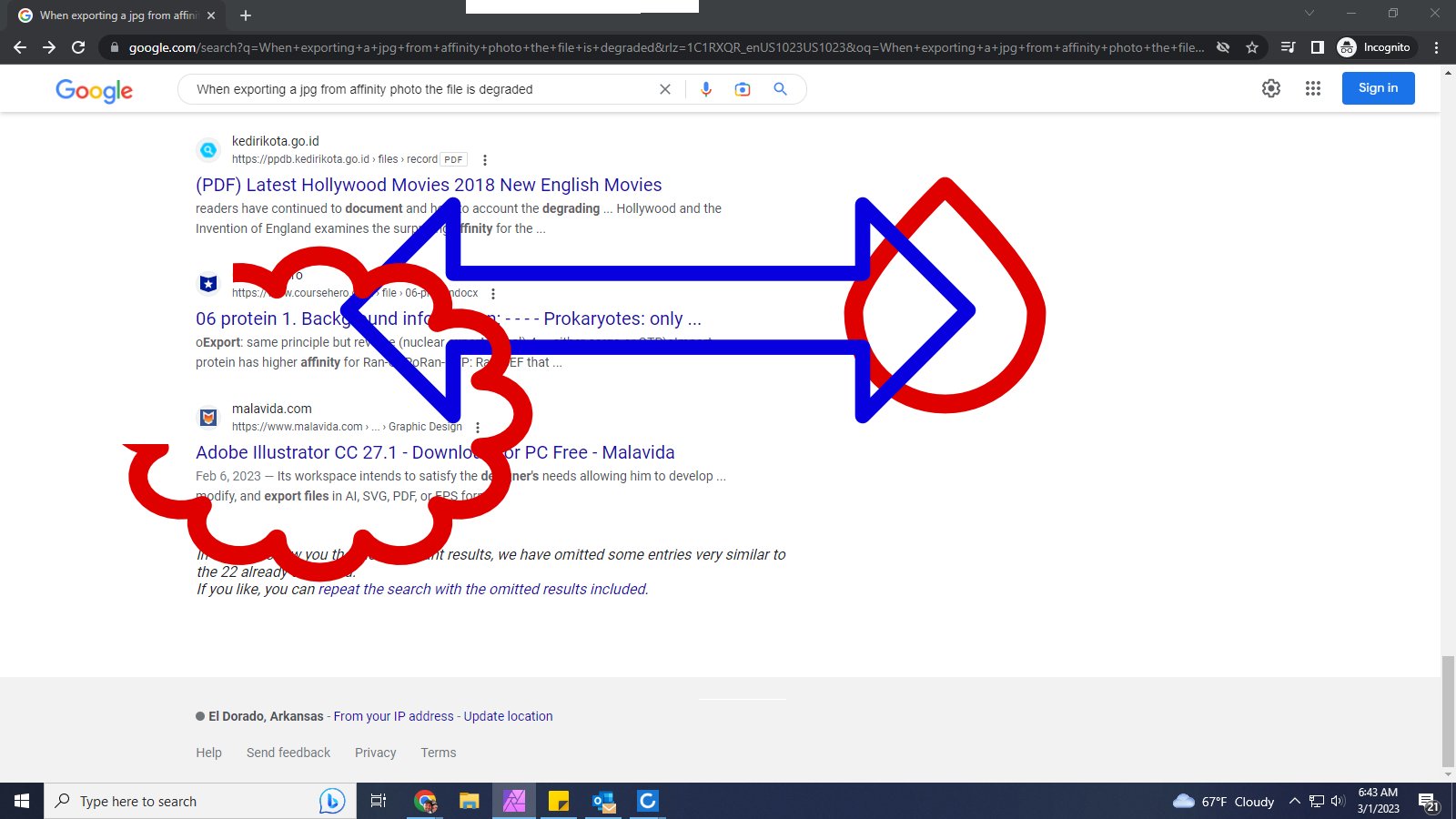Close the current browser tab
Screen dimensions: 1456x819
[x=211, y=15]
